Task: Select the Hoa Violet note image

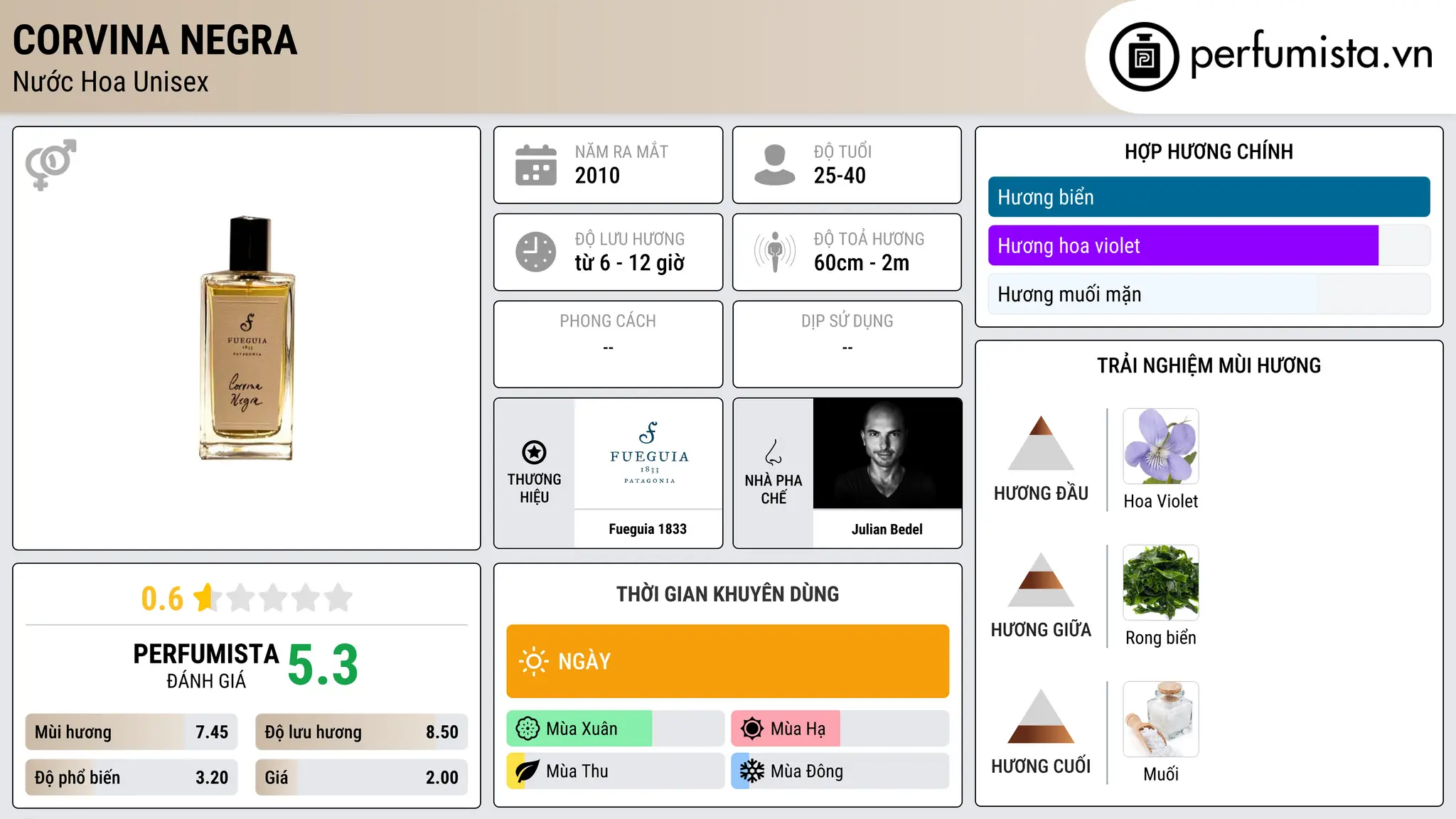Action: [x=1161, y=446]
